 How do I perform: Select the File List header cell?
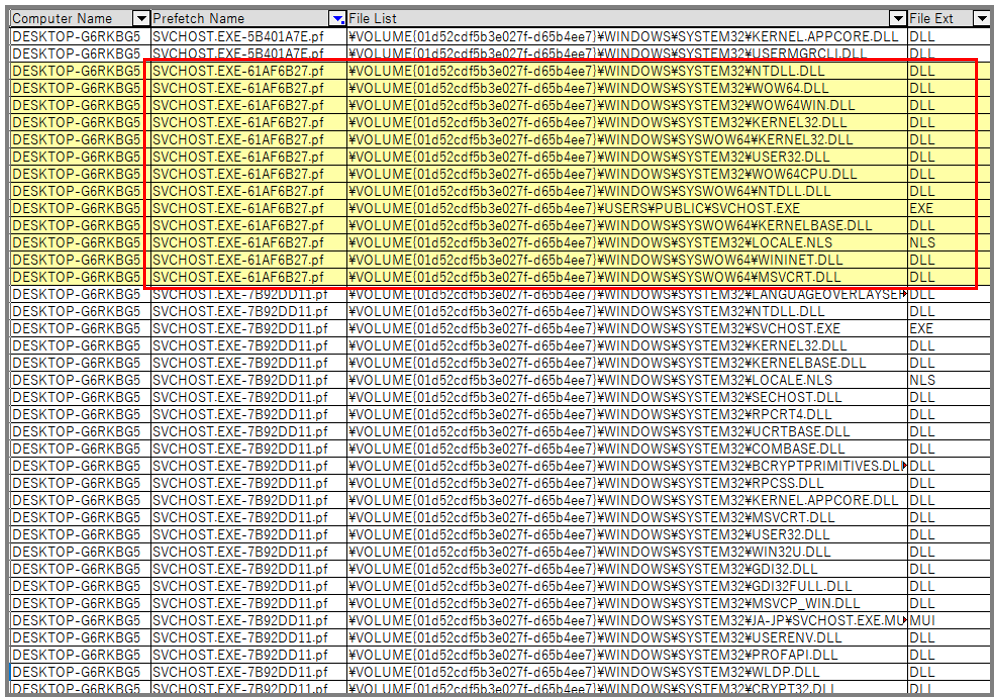click(x=627, y=18)
